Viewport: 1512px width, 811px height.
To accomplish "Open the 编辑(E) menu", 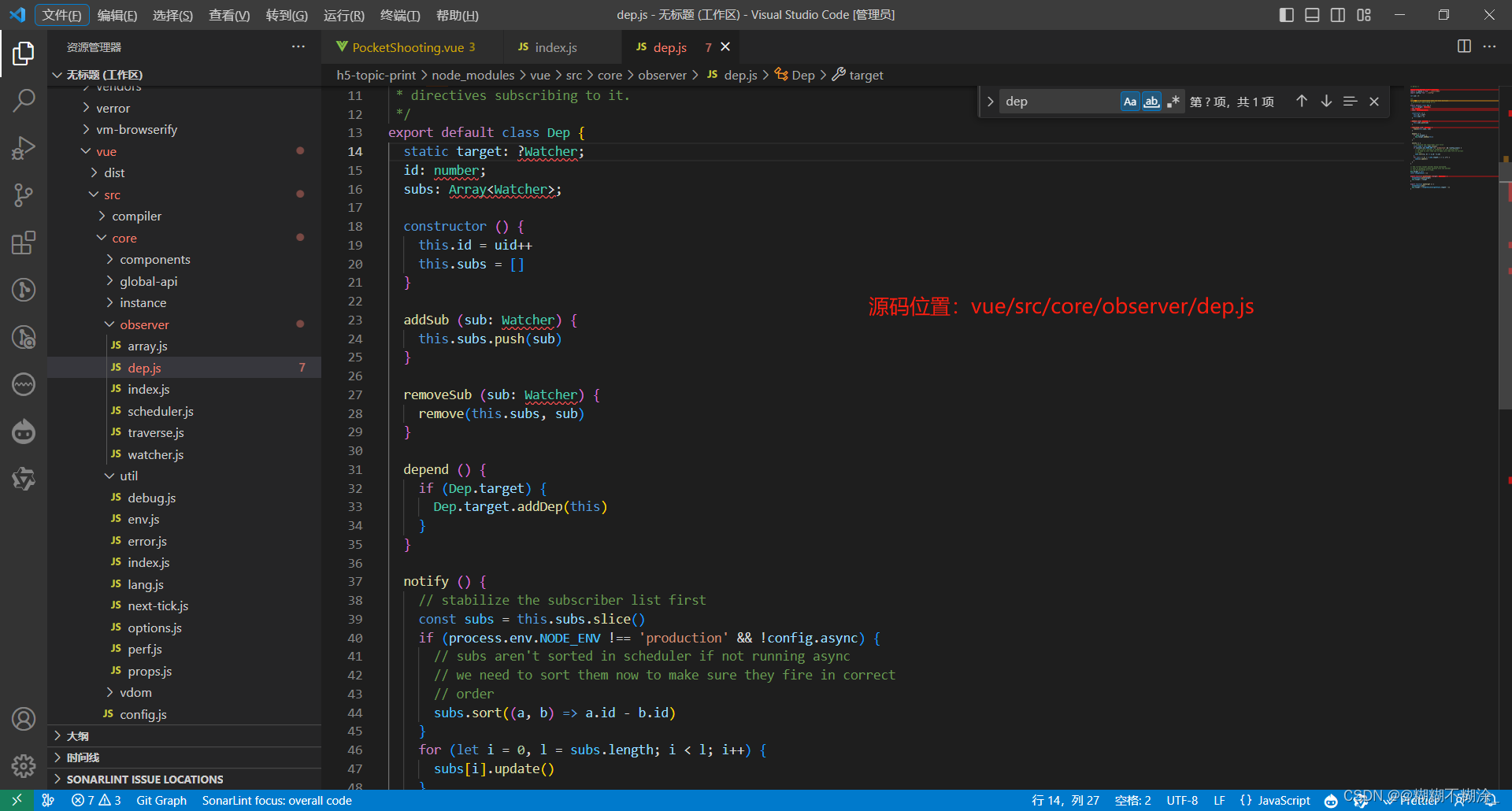I will coord(117,15).
